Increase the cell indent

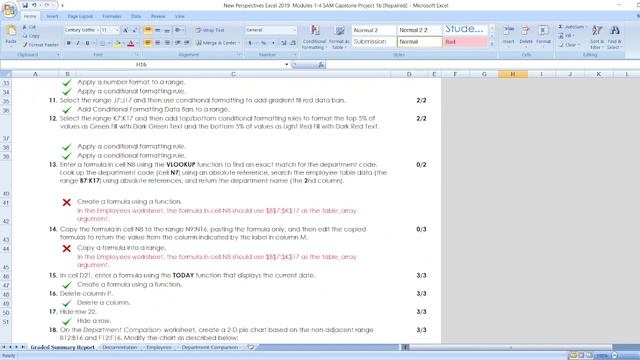(x=187, y=43)
